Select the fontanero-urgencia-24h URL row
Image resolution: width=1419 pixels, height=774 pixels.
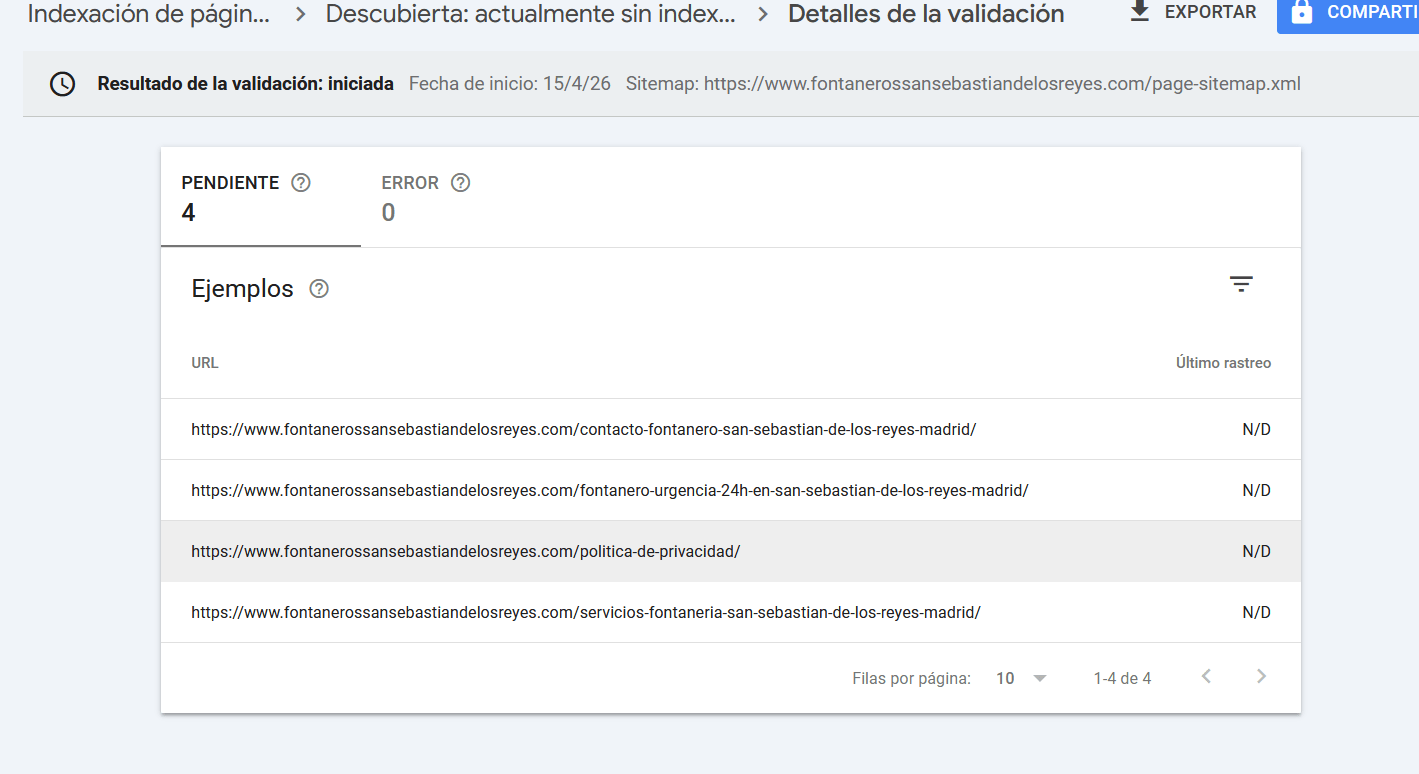tap(609, 490)
